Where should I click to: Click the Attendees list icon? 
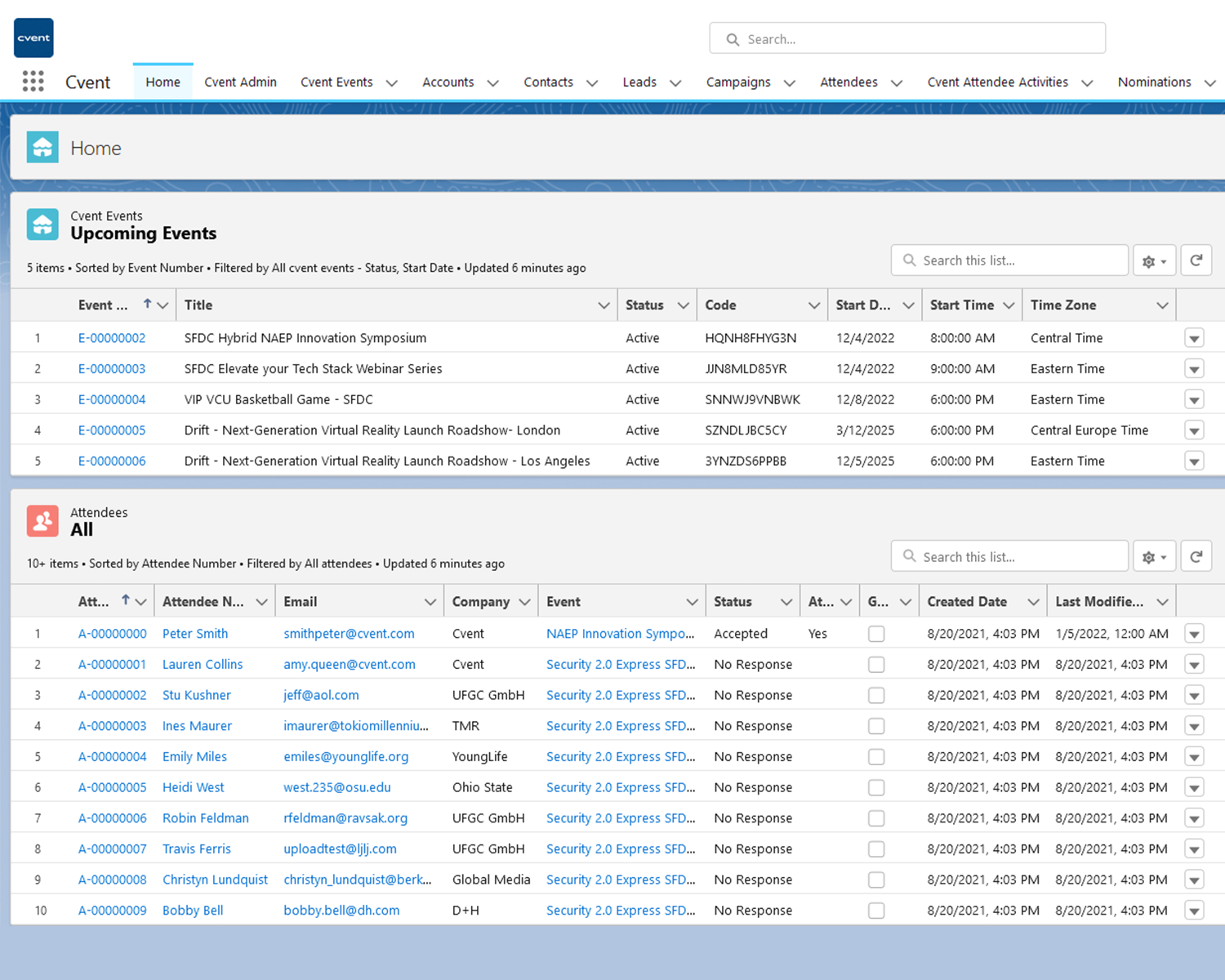pyautogui.click(x=42, y=521)
